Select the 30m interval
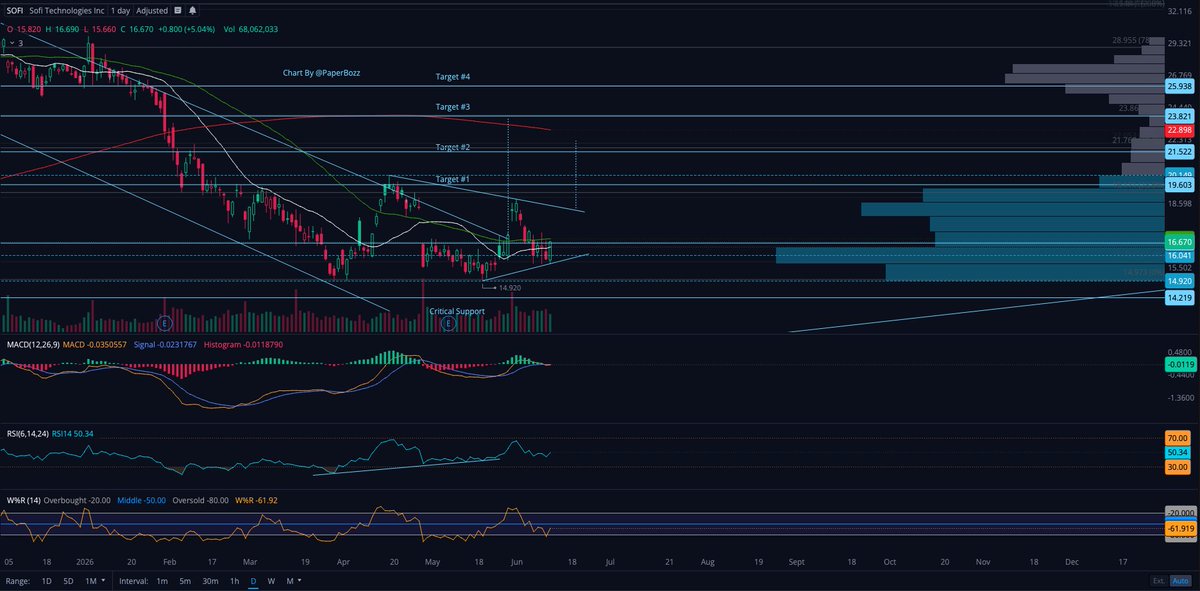The width and height of the screenshot is (1200, 591). 211,580
